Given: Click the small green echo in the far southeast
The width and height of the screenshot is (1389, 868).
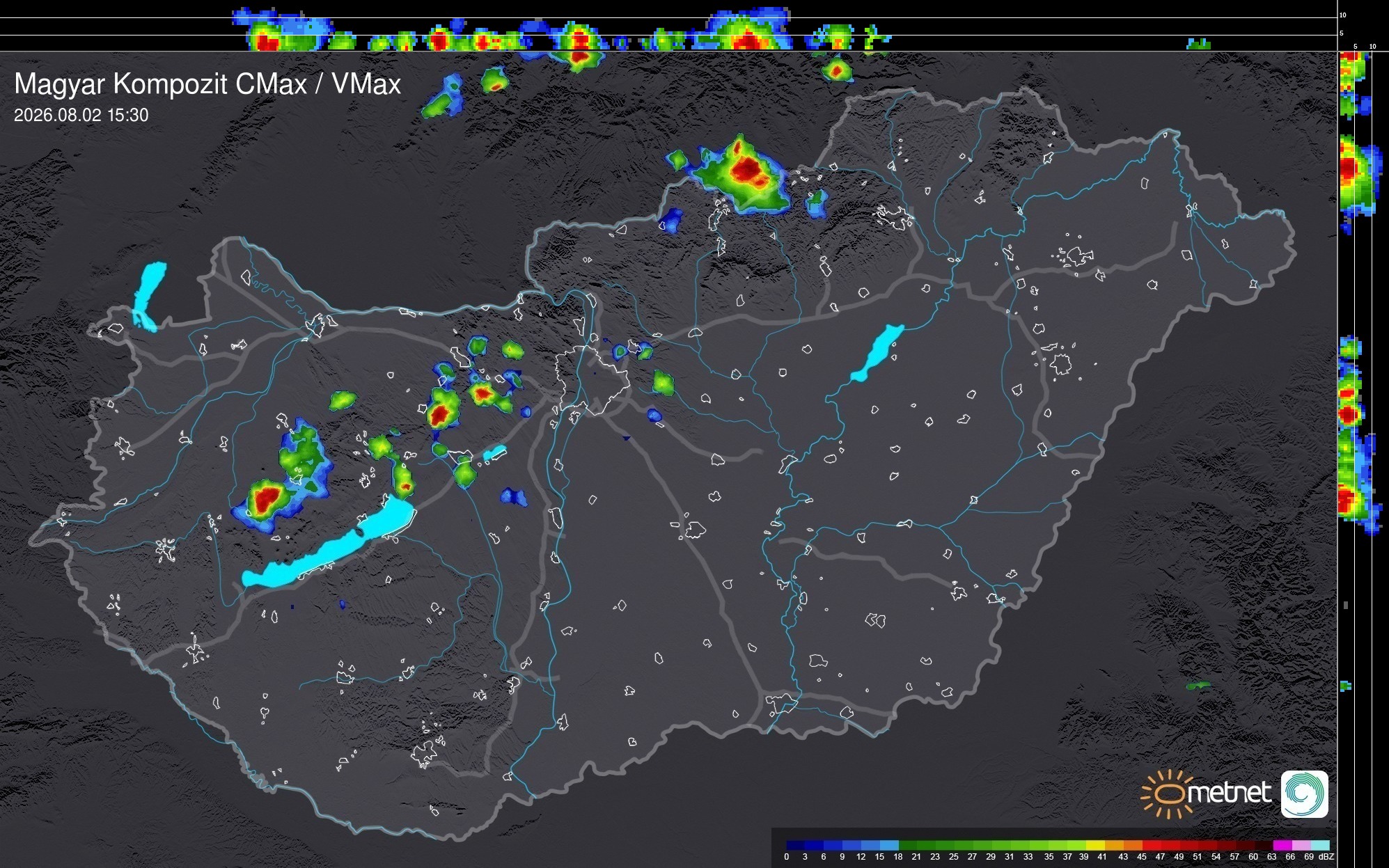Looking at the screenshot, I should [1198, 686].
